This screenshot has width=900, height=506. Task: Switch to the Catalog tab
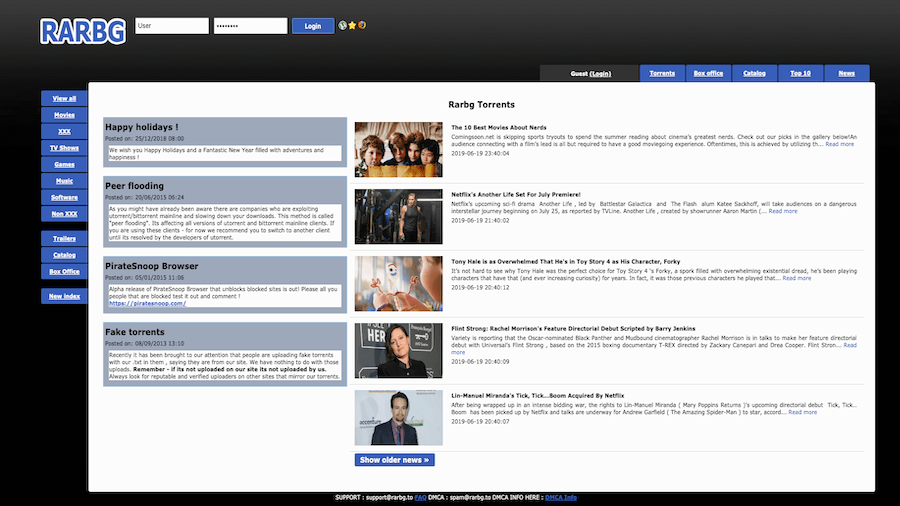(754, 73)
